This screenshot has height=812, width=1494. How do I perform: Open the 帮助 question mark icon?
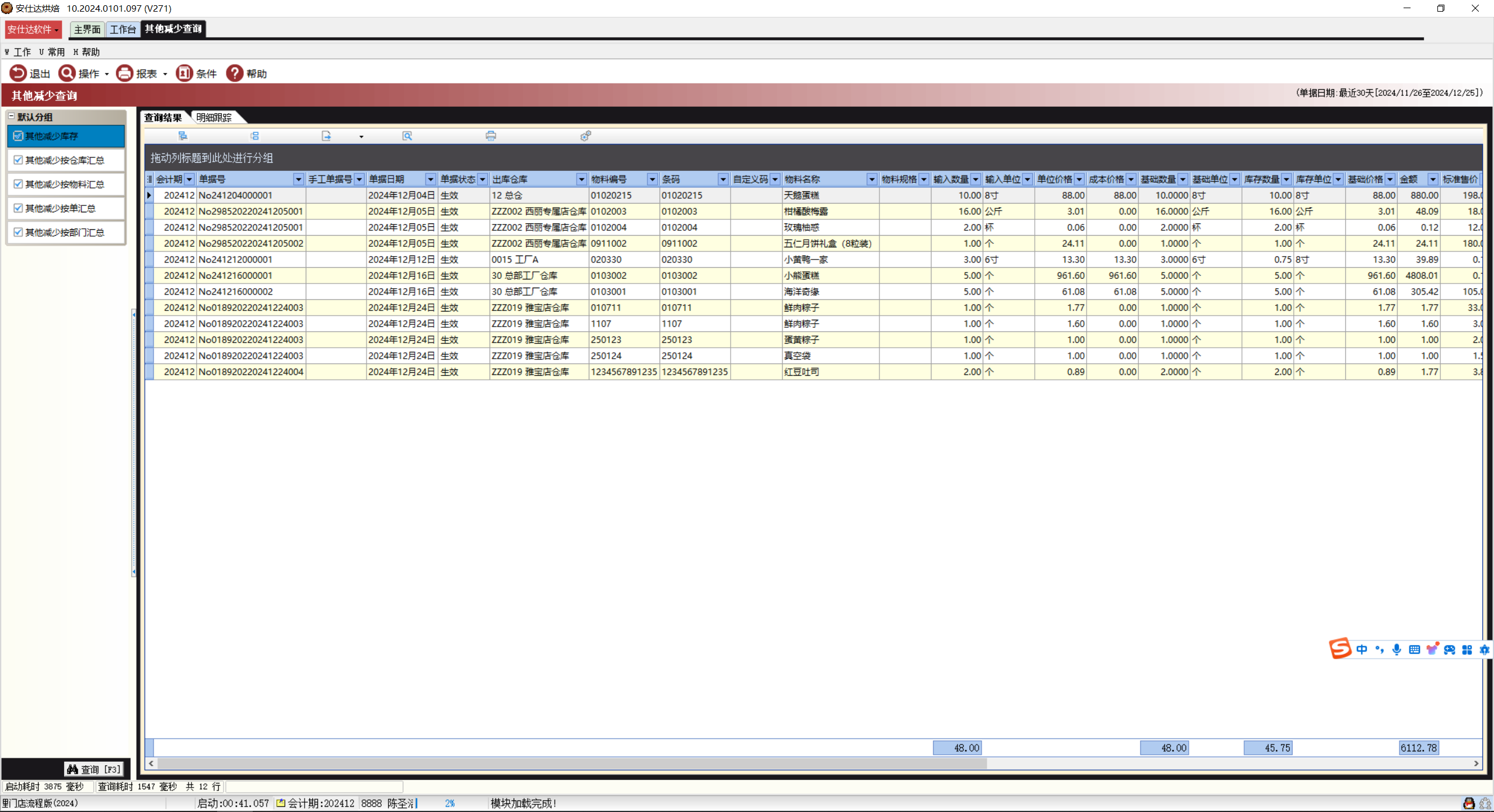click(x=235, y=73)
